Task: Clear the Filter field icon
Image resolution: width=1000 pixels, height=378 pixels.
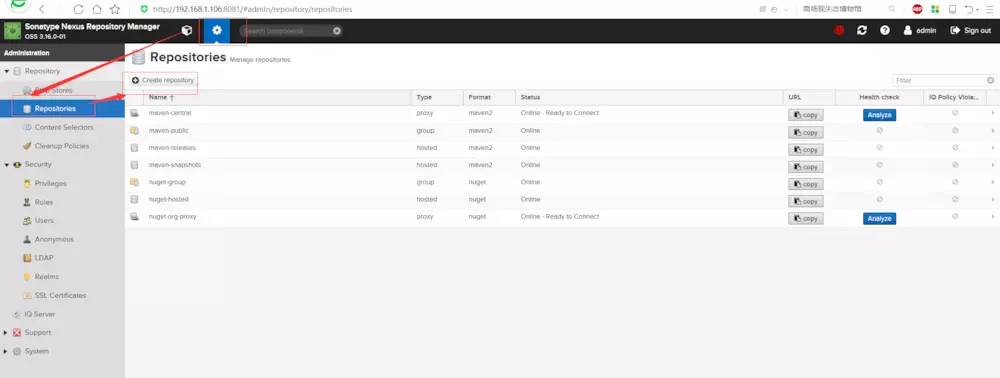Action: click(x=990, y=80)
